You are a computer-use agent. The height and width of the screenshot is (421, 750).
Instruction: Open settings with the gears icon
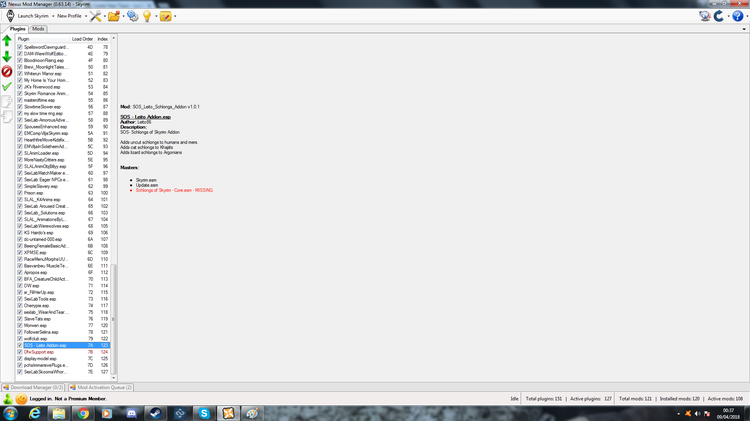[132, 16]
